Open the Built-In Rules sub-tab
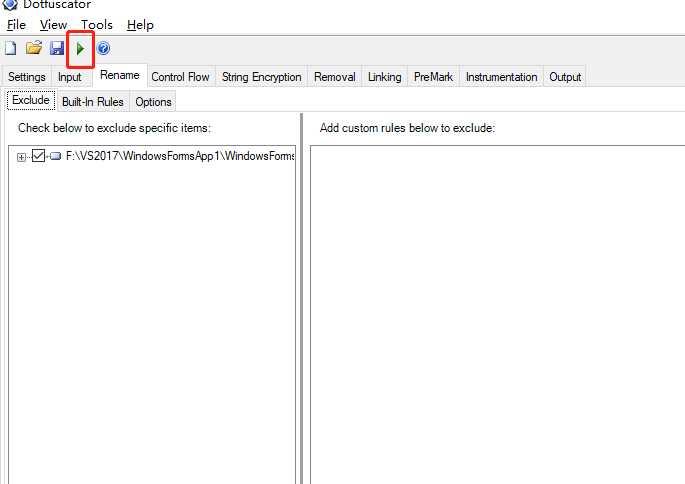The width and height of the screenshot is (685, 484). pos(93,102)
